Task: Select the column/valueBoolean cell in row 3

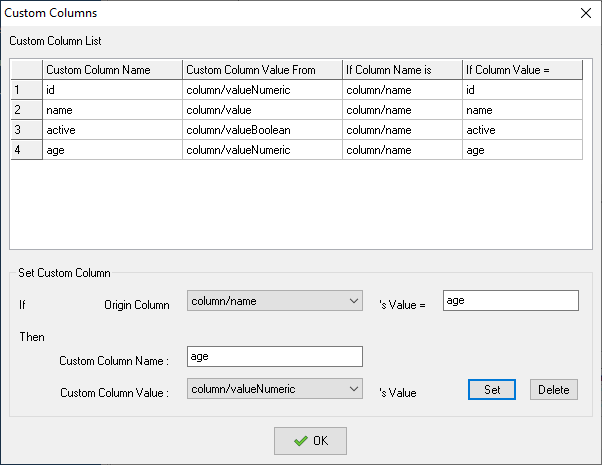Action: click(x=262, y=130)
